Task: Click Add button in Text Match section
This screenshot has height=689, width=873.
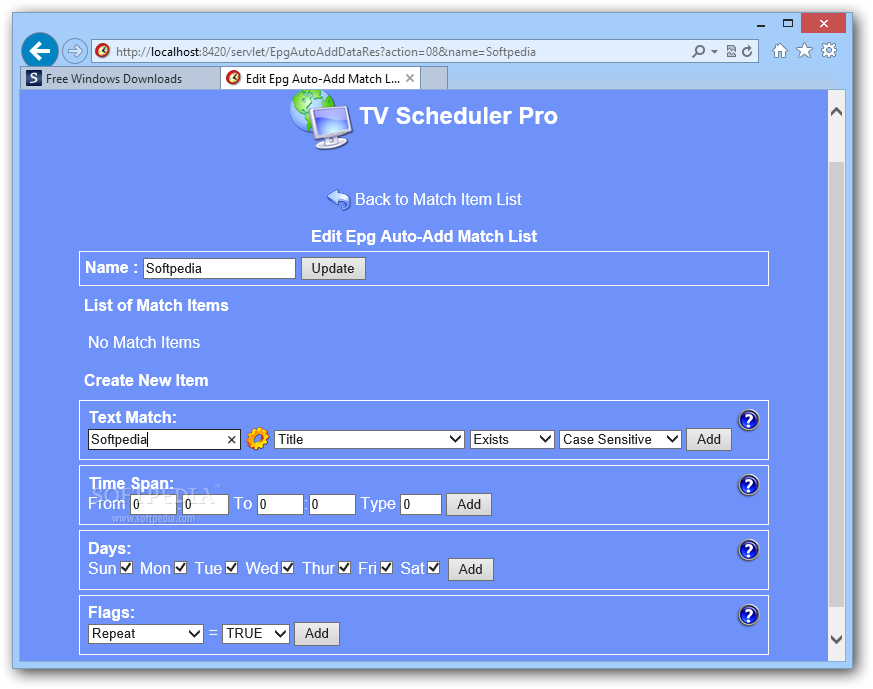Action: (x=709, y=439)
